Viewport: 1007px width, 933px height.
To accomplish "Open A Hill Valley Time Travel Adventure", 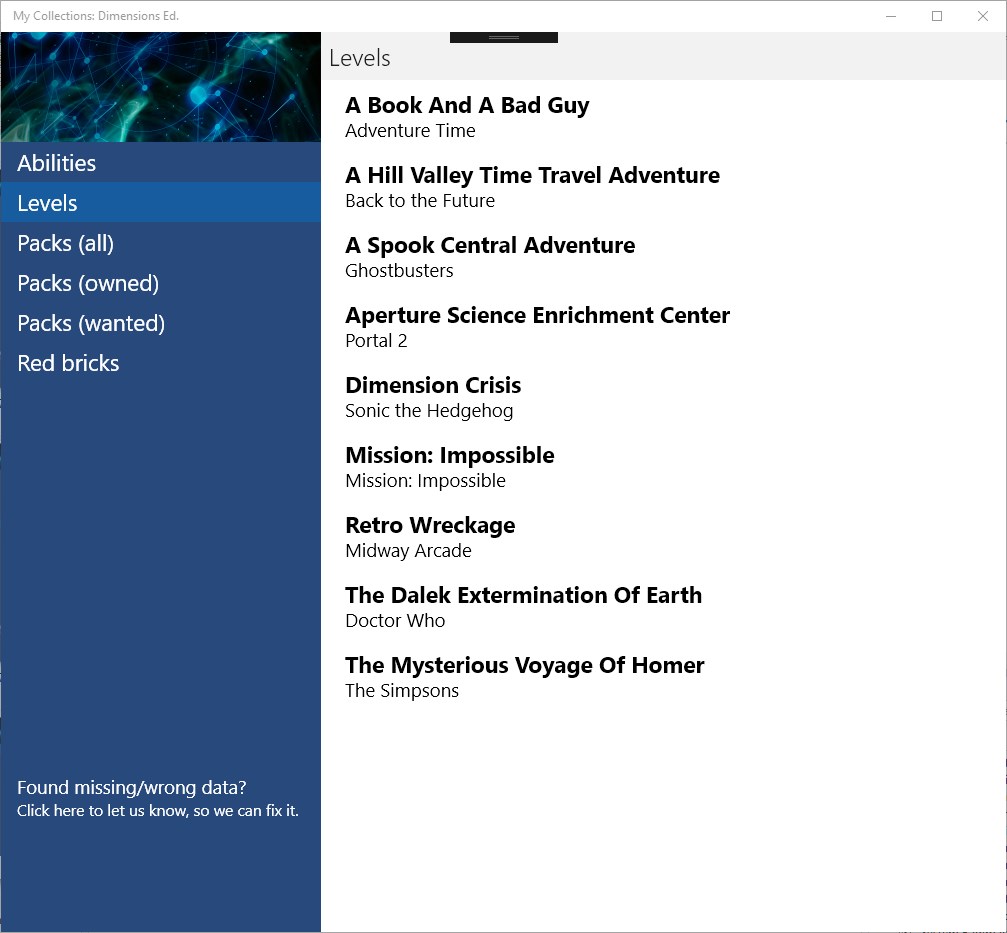I will [x=532, y=175].
